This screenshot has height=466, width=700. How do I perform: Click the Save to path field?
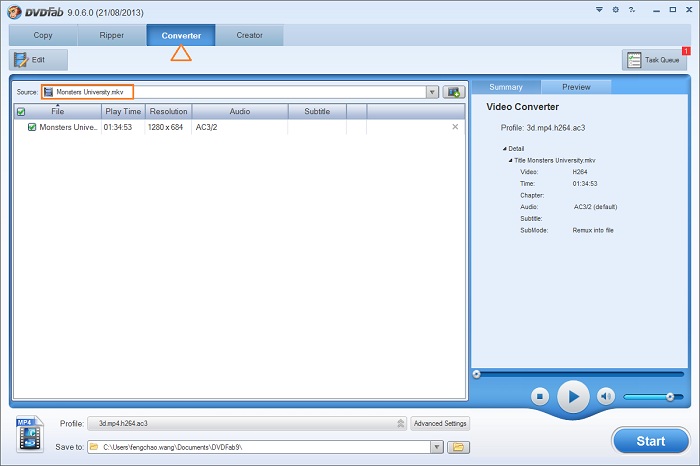259,447
